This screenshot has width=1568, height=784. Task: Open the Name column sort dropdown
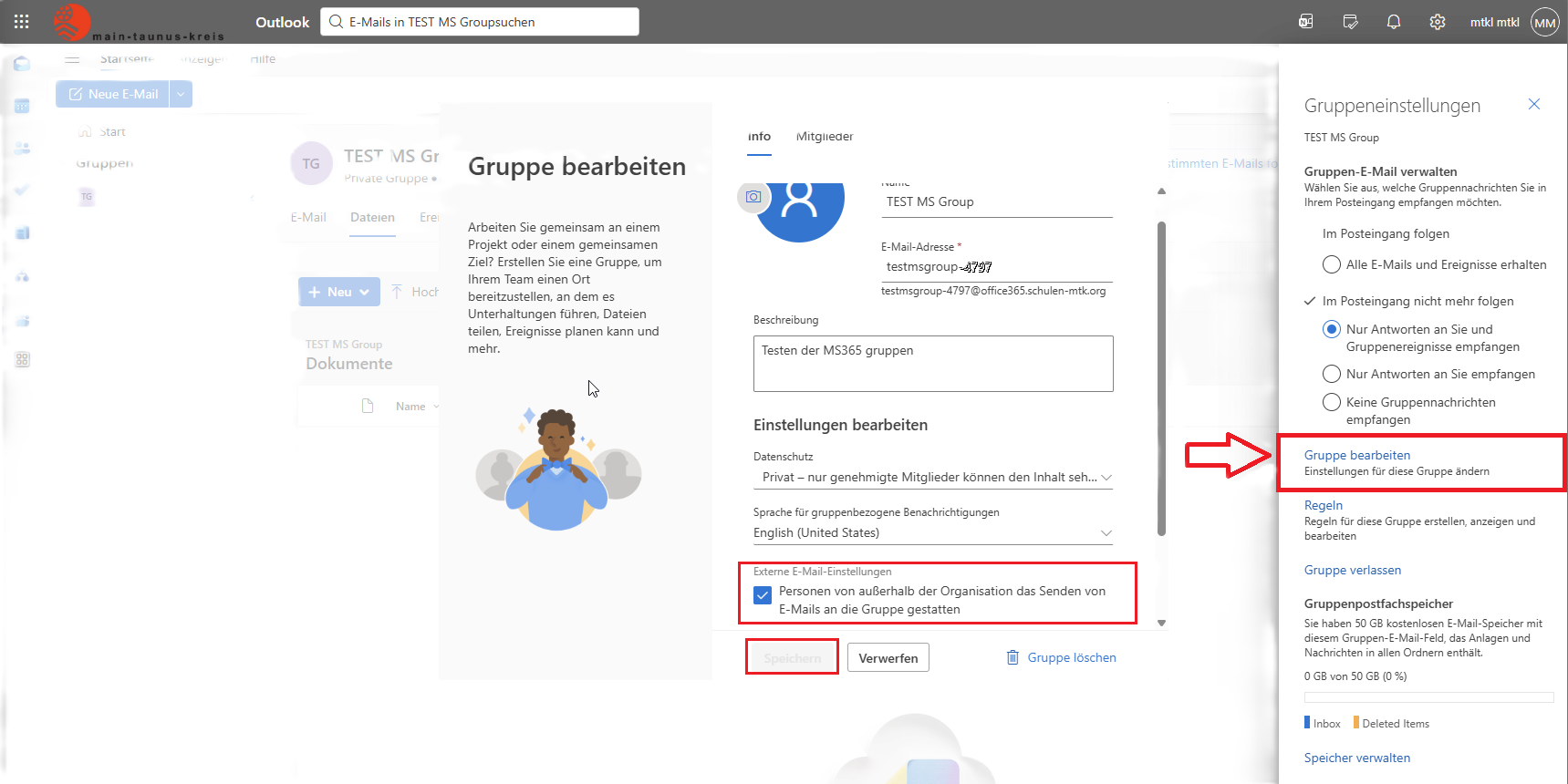click(436, 407)
